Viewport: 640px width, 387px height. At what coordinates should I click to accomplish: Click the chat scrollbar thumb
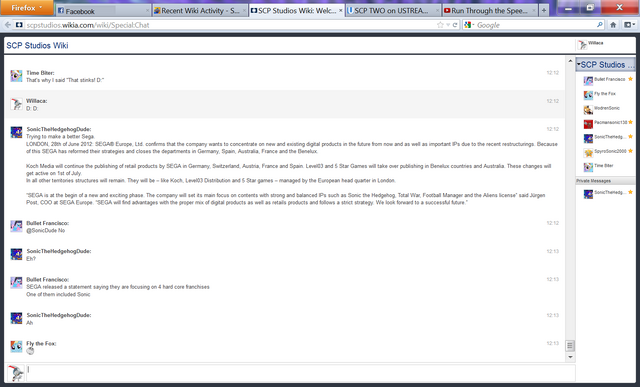(x=570, y=346)
